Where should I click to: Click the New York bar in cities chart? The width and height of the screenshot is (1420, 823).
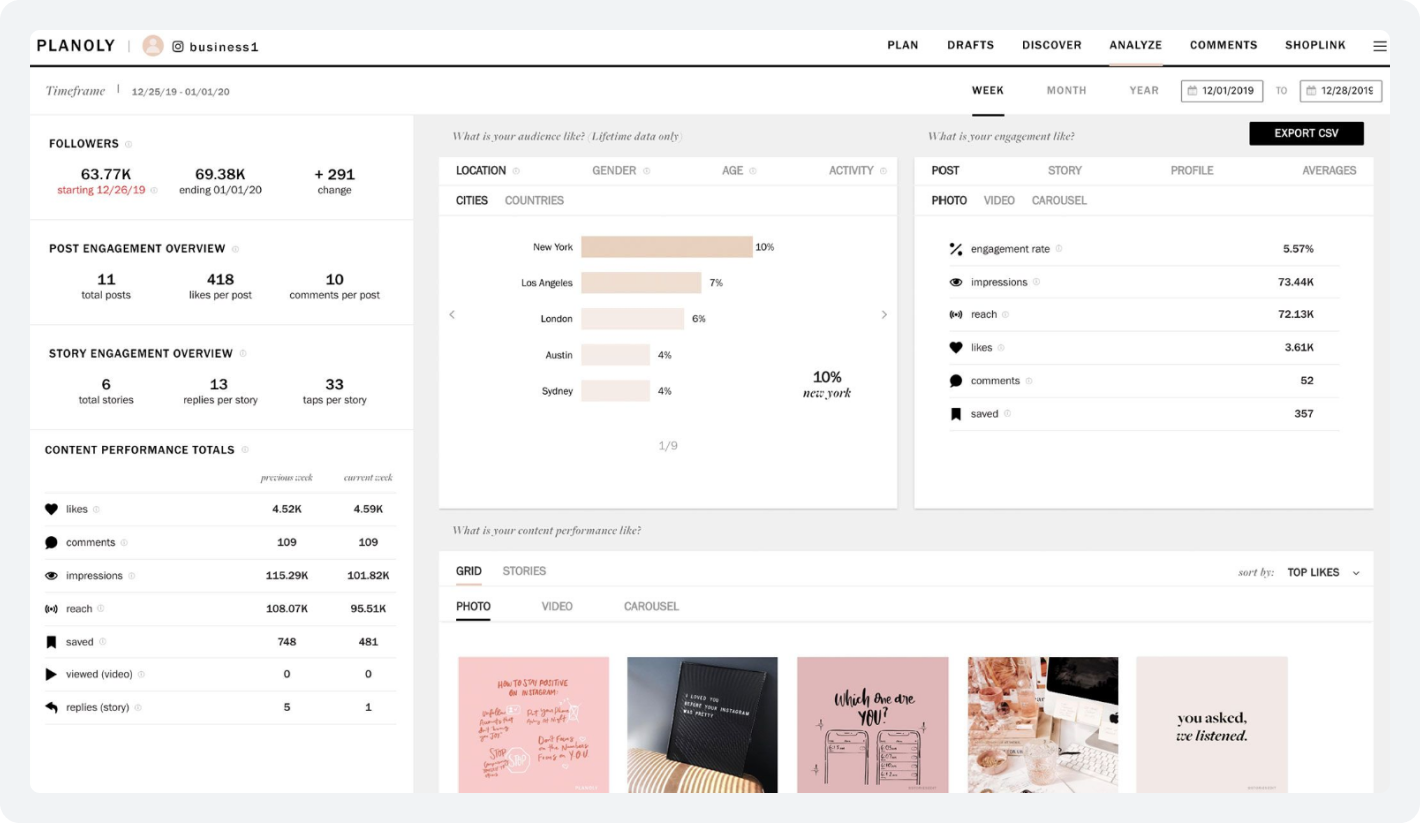pyautogui.click(x=666, y=247)
